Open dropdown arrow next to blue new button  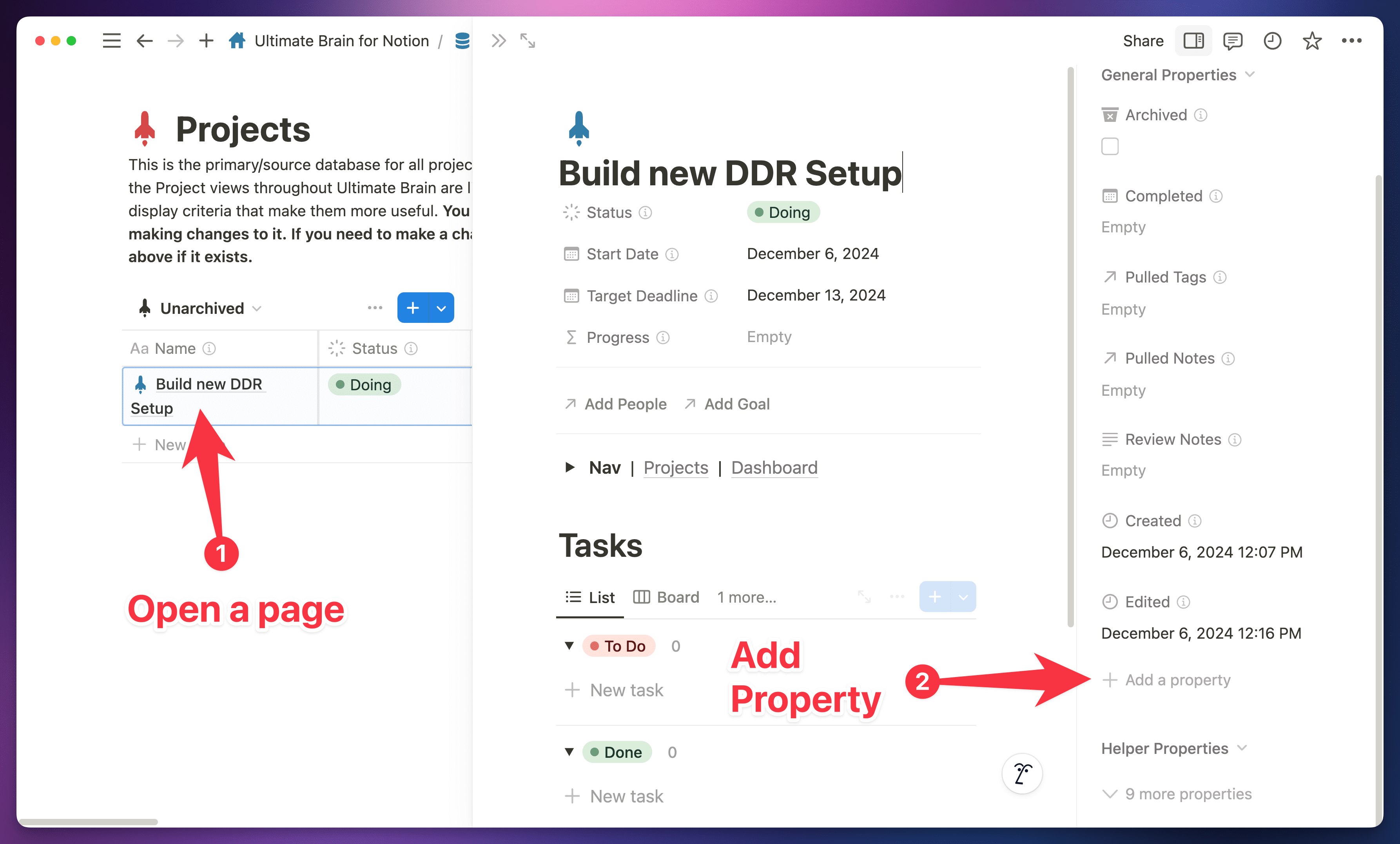click(441, 308)
